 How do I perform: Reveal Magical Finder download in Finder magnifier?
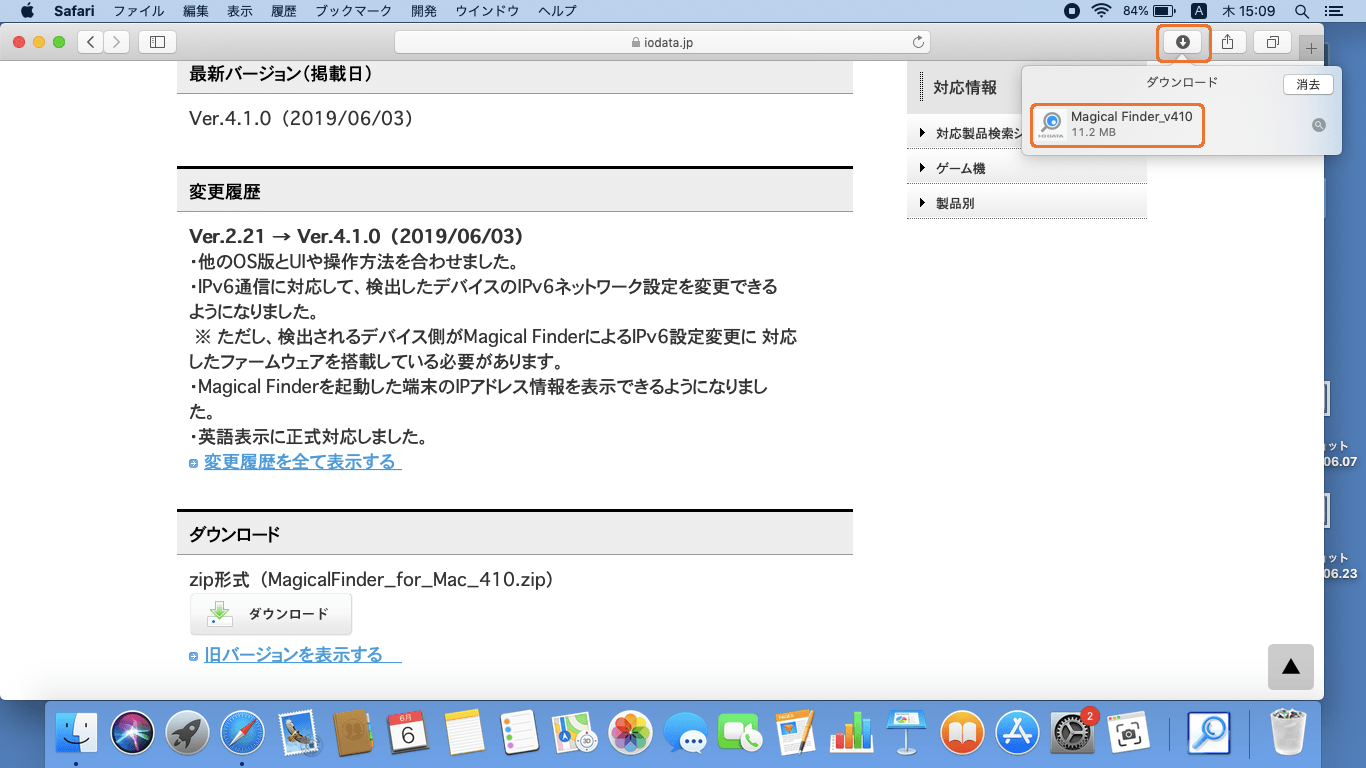tap(1319, 125)
